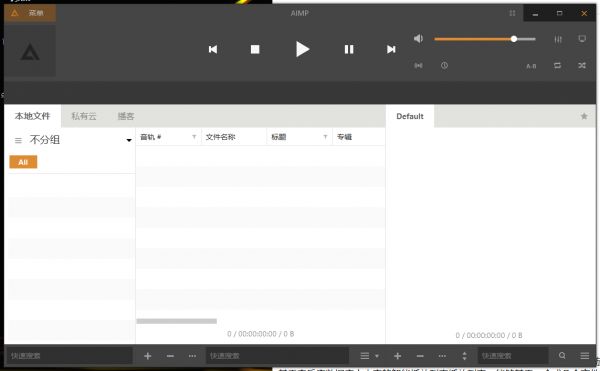Viewport: 600px width, 371px height.
Task: Remove playlist items with minus icon
Action: coord(420,356)
